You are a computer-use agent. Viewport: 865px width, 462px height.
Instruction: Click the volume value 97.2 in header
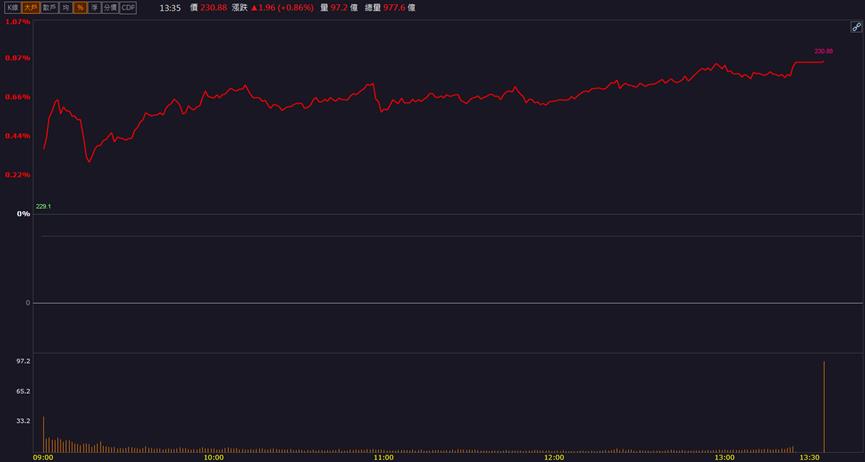point(338,8)
